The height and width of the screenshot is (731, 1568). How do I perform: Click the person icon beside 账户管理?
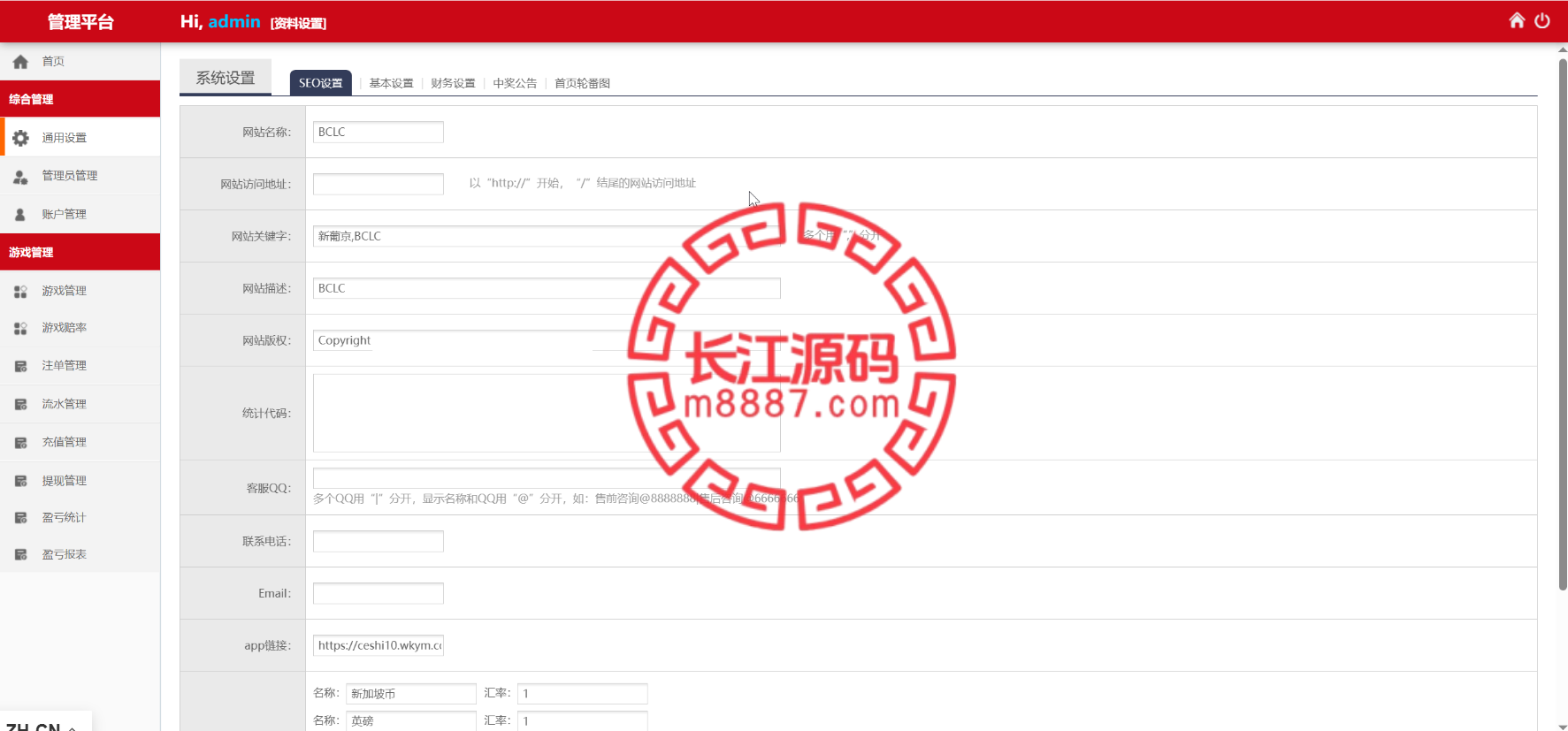[20, 215]
